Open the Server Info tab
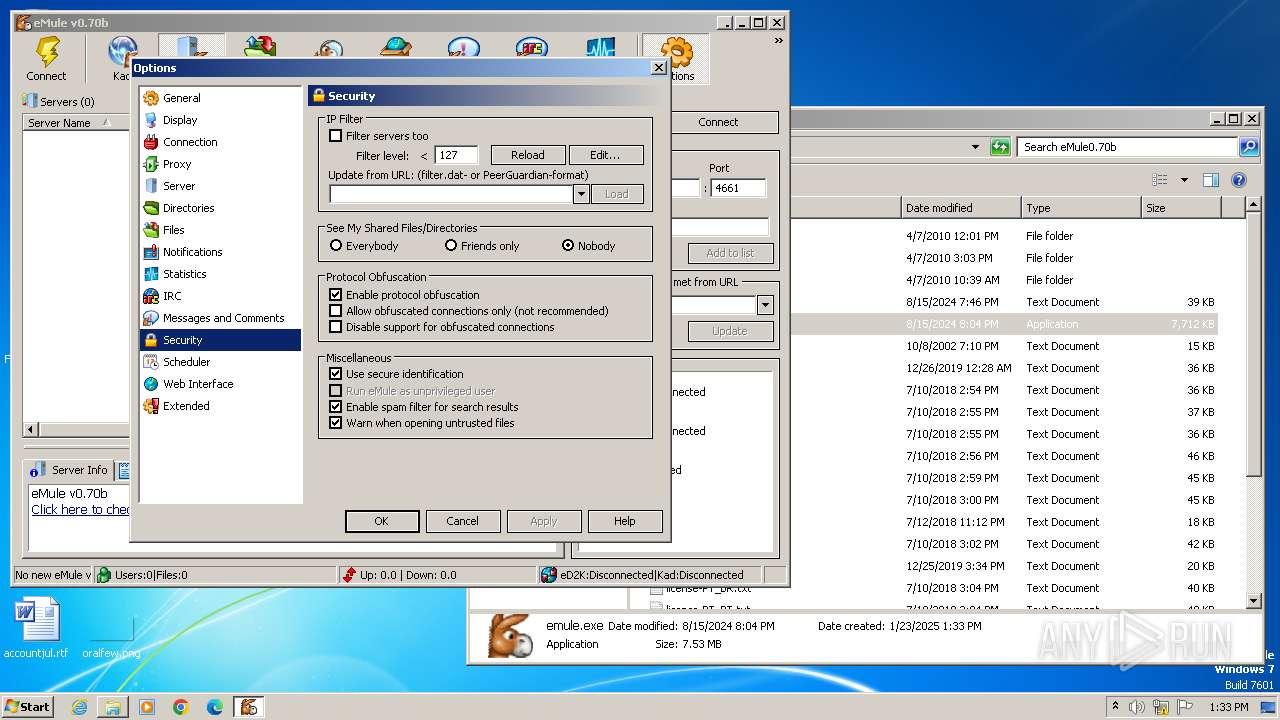 pyautogui.click(x=69, y=470)
